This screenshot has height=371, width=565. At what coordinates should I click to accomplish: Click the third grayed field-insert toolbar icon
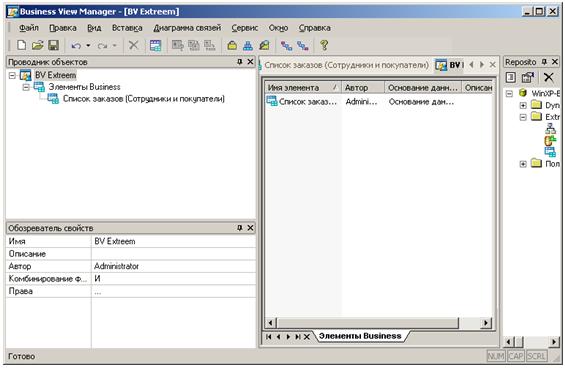(x=210, y=45)
